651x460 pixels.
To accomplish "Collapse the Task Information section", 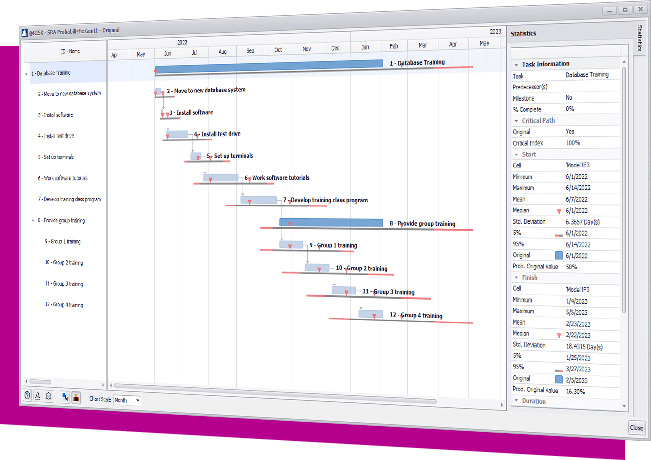I will click(516, 65).
